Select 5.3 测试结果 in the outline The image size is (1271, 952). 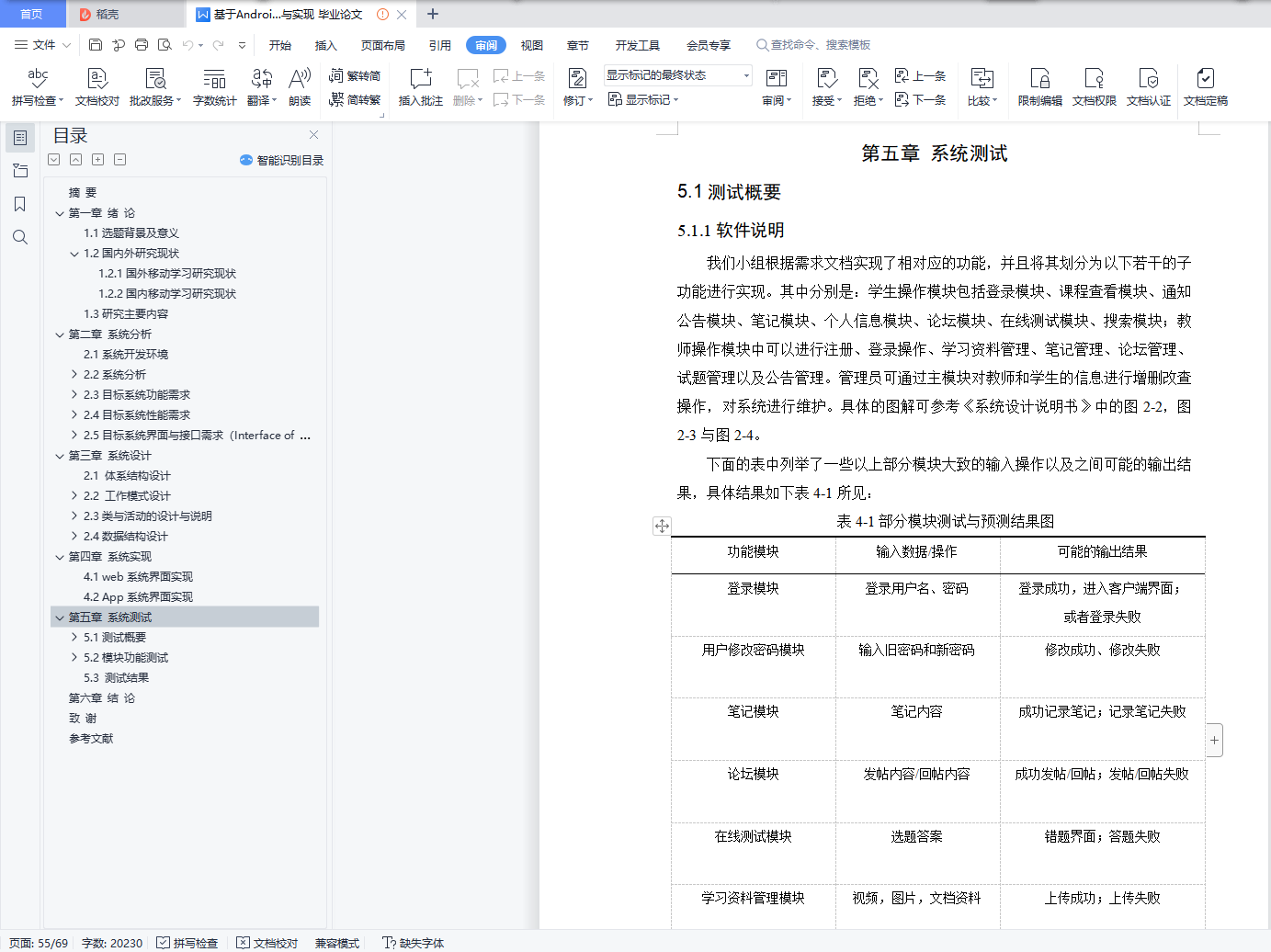[116, 678]
